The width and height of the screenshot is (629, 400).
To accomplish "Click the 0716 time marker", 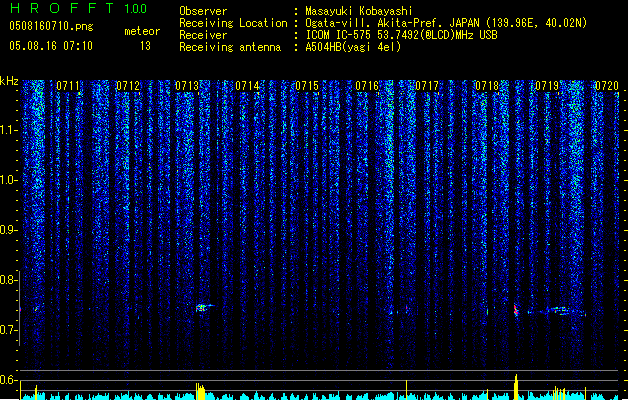I will click(x=367, y=86).
